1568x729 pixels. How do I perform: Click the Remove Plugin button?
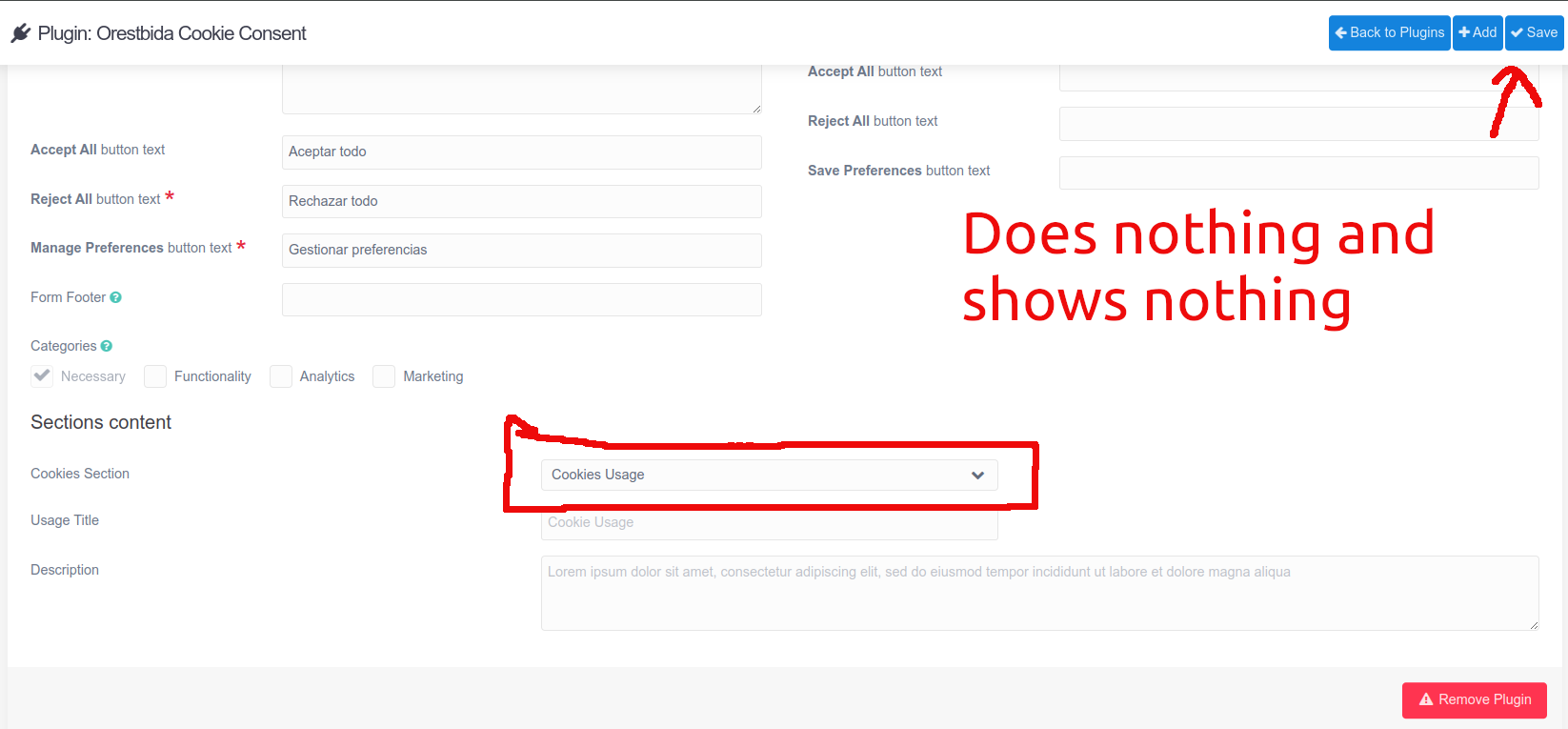click(x=1475, y=699)
